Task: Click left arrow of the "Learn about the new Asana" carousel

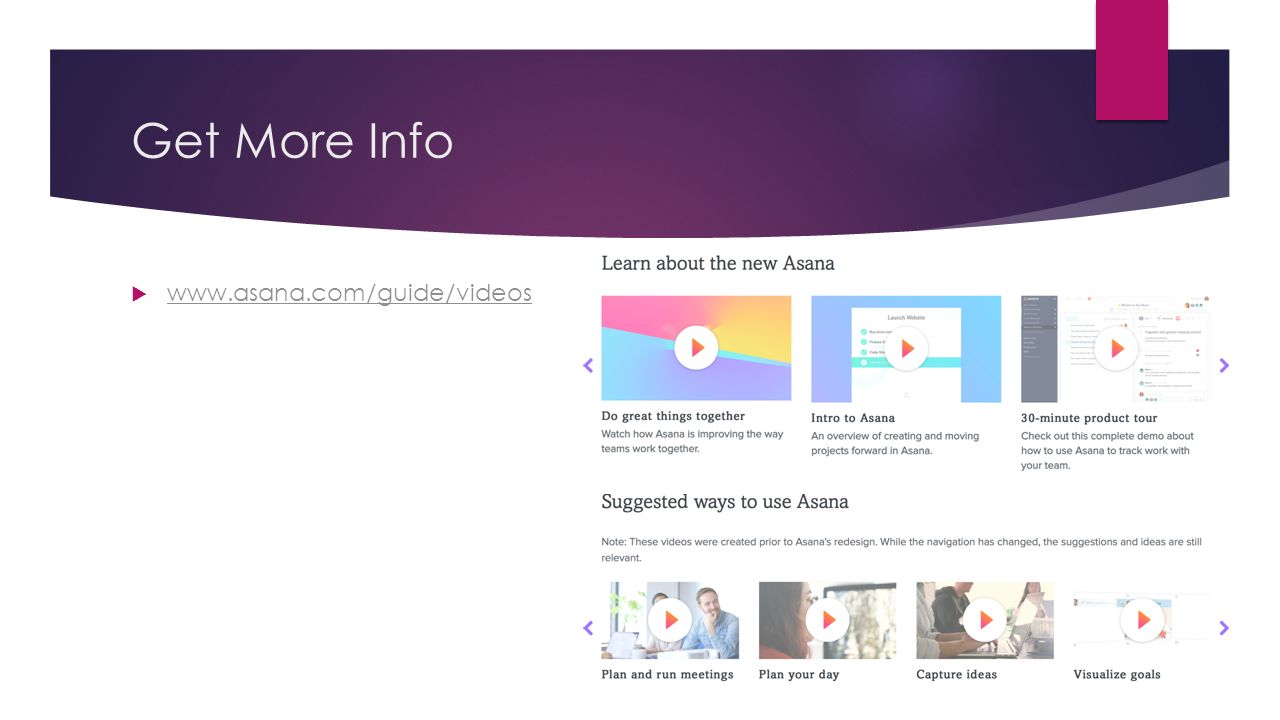Action: (x=588, y=366)
